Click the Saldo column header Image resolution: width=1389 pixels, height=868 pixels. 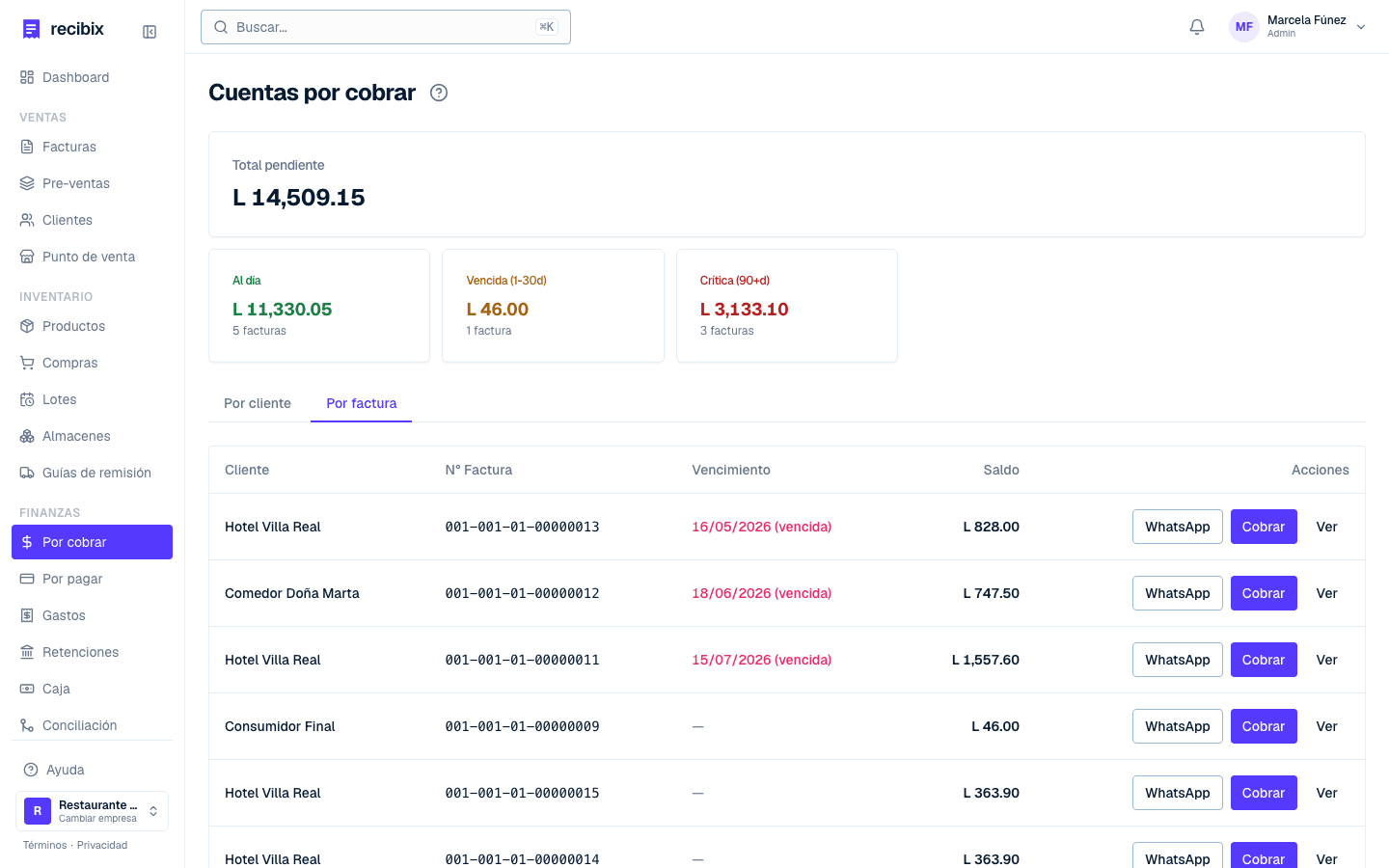click(x=1001, y=470)
